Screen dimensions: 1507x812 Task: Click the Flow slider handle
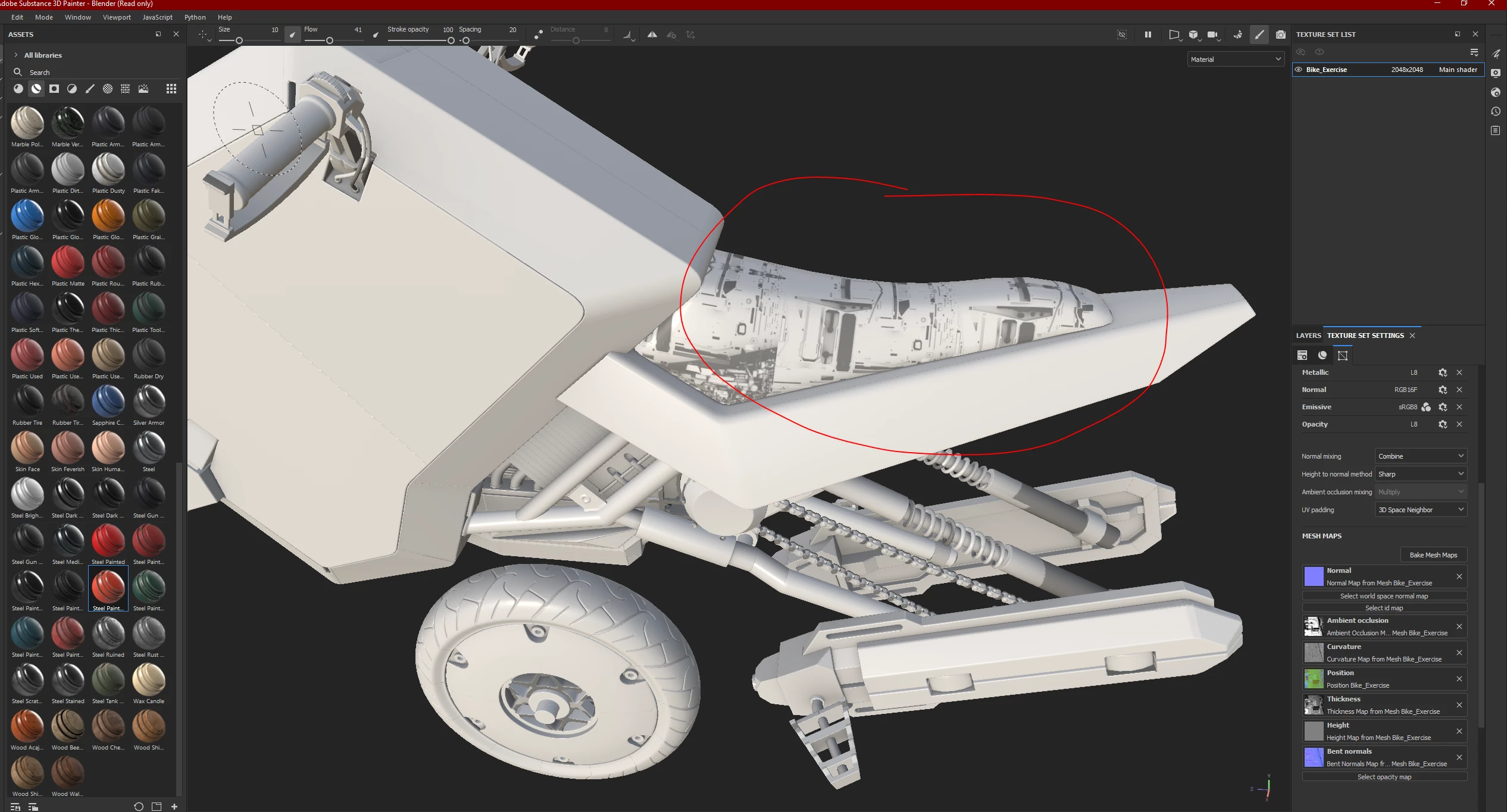pyautogui.click(x=329, y=40)
